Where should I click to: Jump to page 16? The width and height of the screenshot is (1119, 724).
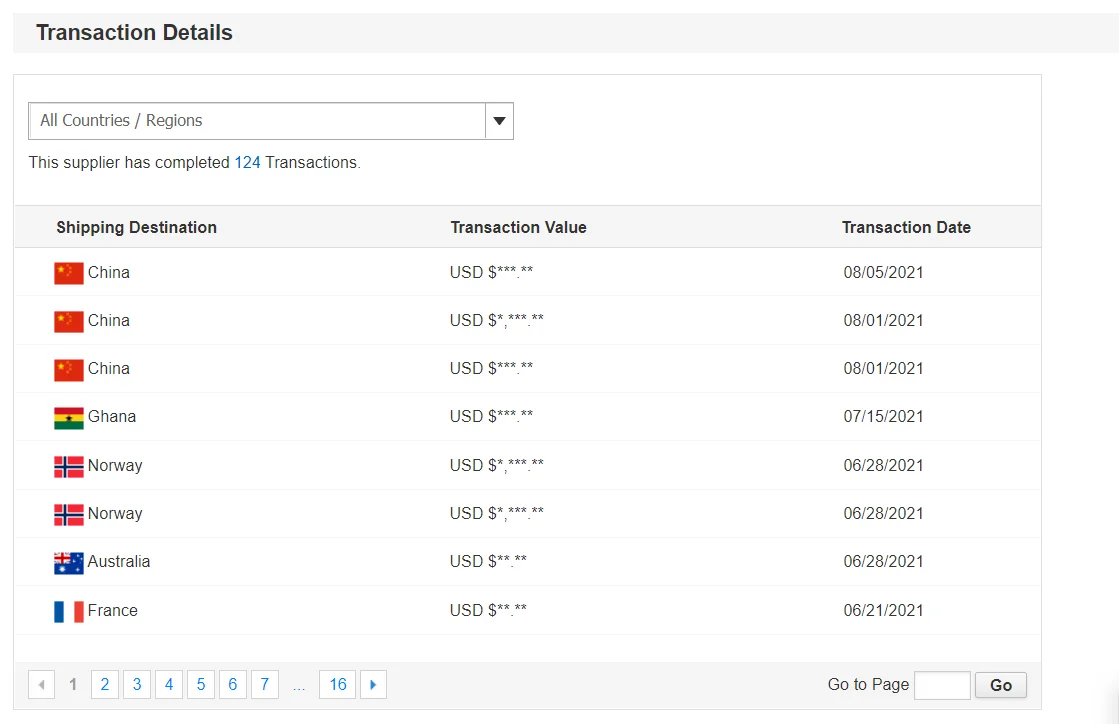(x=338, y=685)
